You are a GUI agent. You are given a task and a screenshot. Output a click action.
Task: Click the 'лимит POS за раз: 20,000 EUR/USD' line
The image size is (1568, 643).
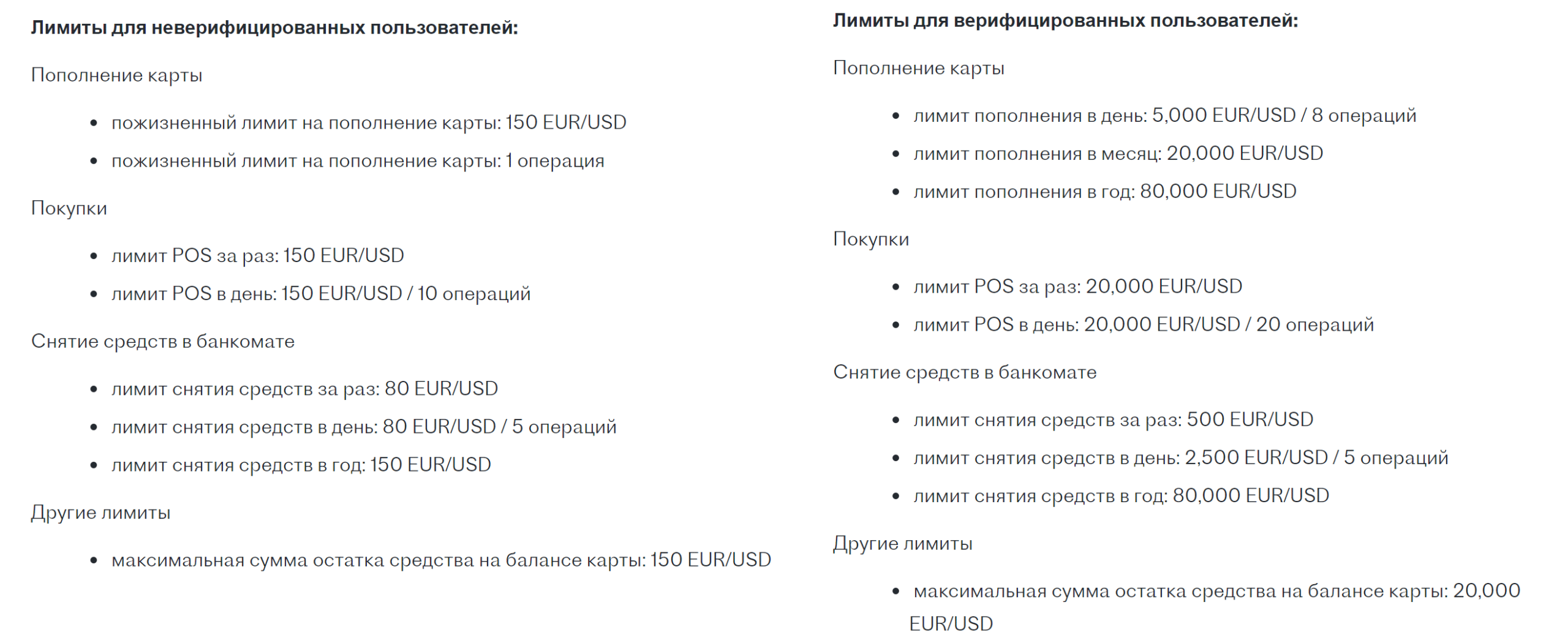[1078, 287]
